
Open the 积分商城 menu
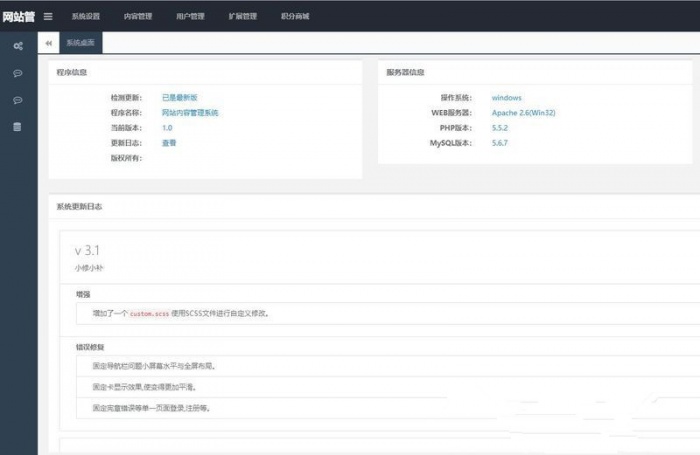[294, 16]
